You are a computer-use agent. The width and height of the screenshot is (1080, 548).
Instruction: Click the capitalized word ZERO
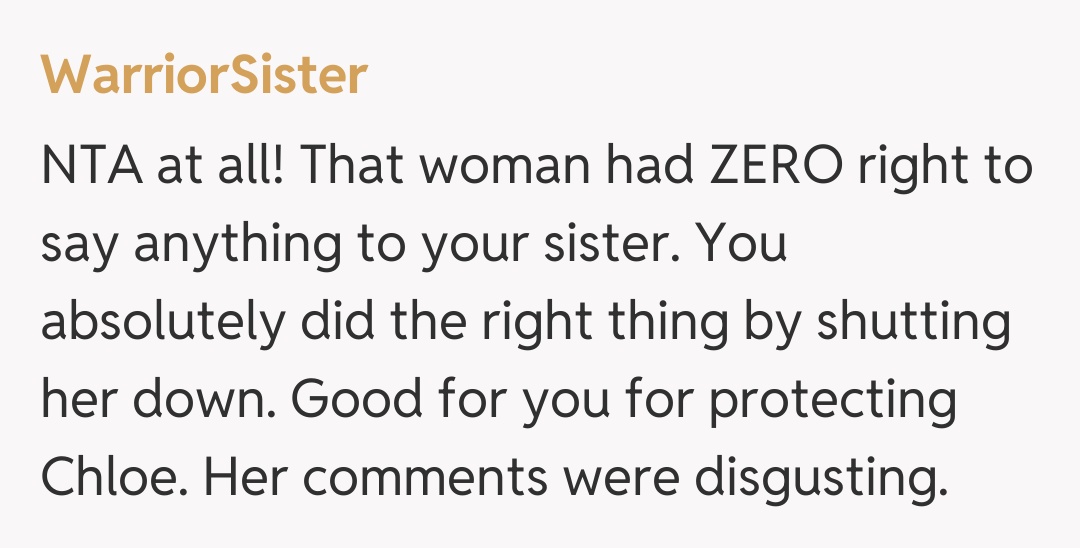(x=776, y=165)
